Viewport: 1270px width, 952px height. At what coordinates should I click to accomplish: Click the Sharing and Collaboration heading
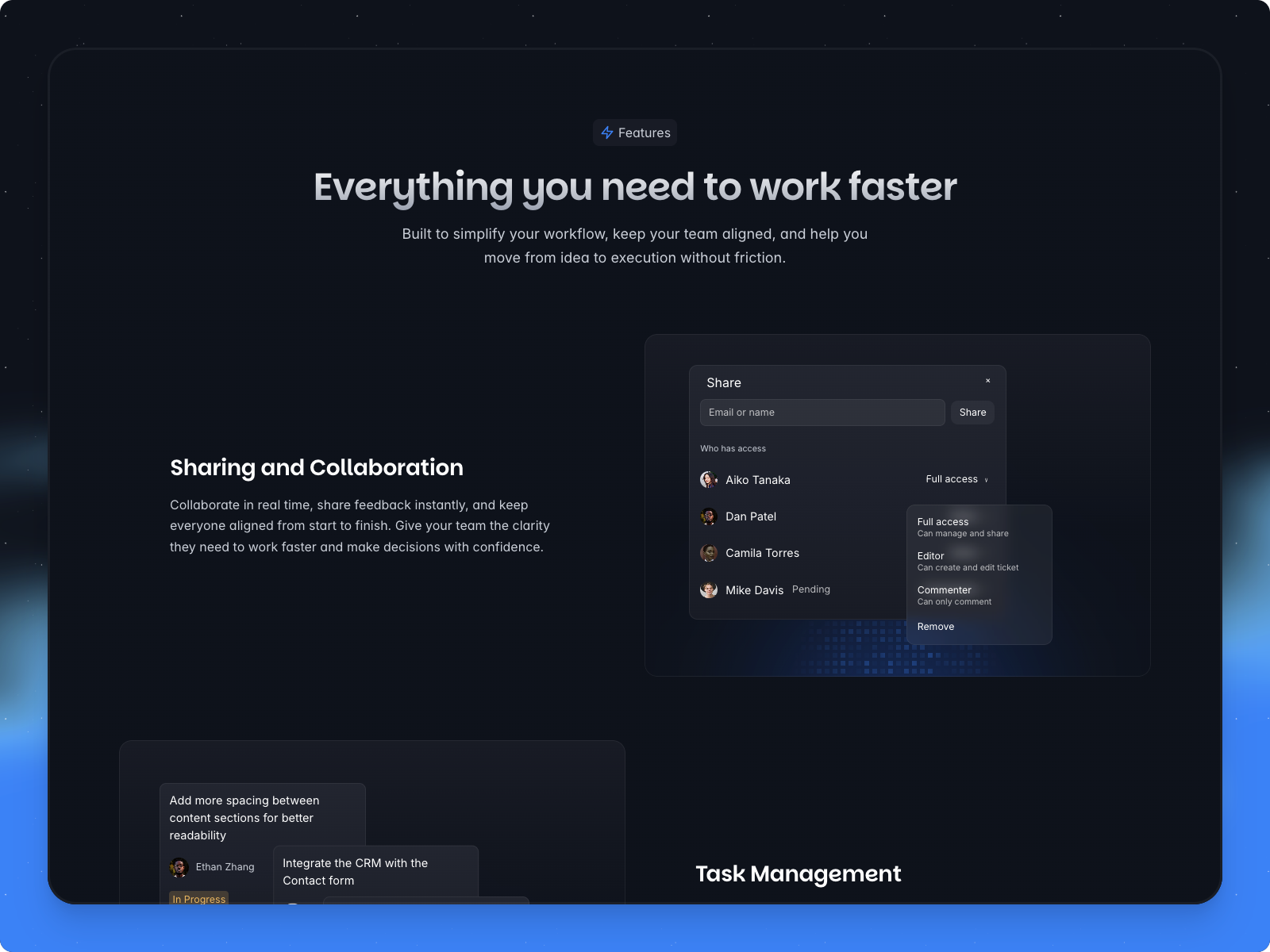[x=317, y=467]
